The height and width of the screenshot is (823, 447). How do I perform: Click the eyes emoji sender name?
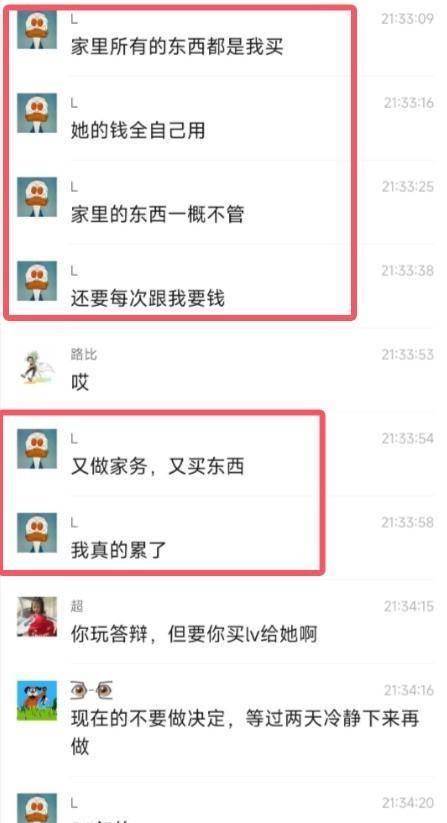(x=92, y=690)
